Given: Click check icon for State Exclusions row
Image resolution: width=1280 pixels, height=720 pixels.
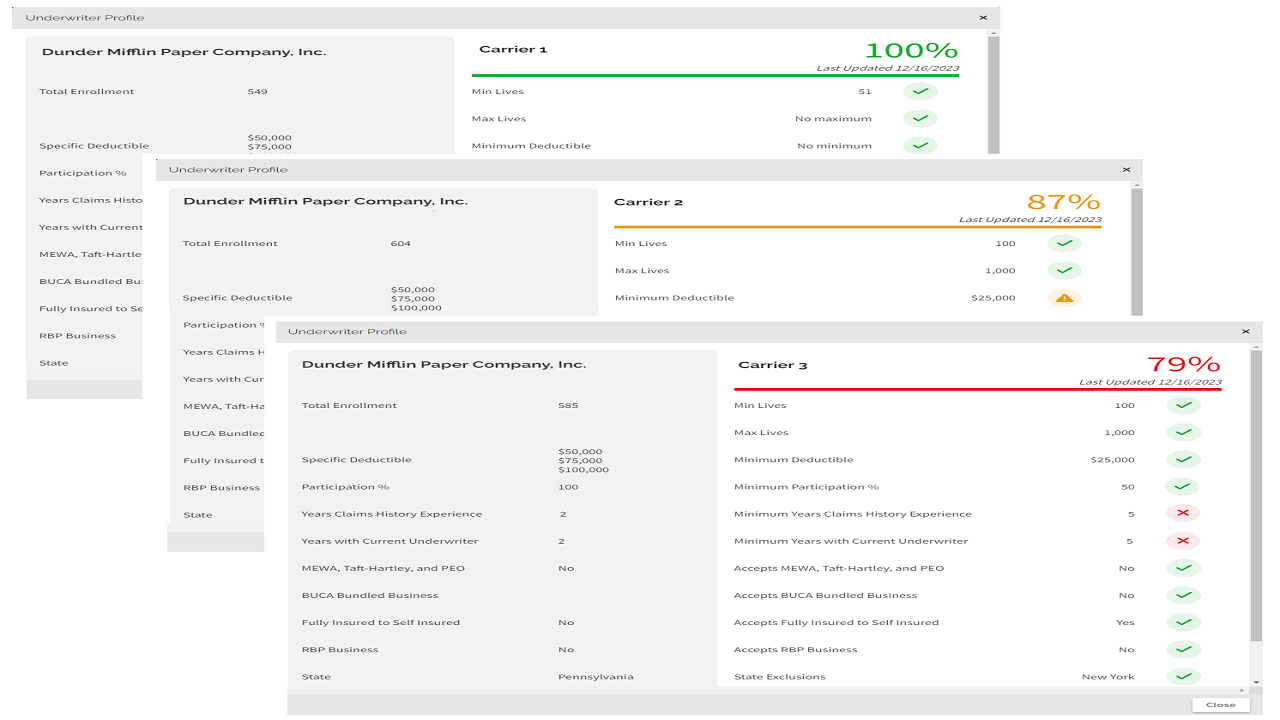Looking at the screenshot, I should pyautogui.click(x=1183, y=676).
